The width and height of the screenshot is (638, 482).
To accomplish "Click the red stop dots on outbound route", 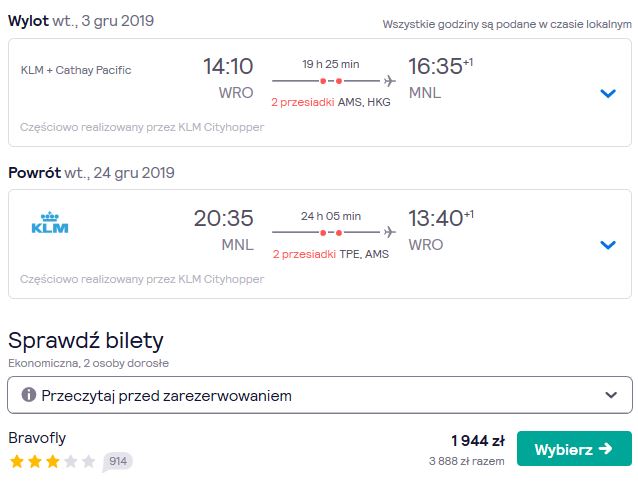I will pyautogui.click(x=331, y=81).
